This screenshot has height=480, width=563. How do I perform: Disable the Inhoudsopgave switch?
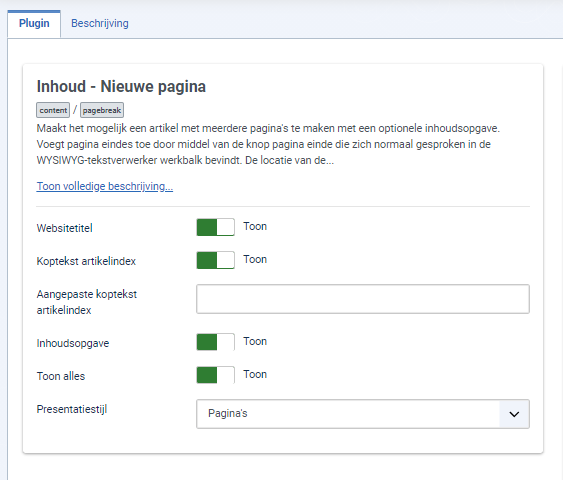(x=215, y=342)
